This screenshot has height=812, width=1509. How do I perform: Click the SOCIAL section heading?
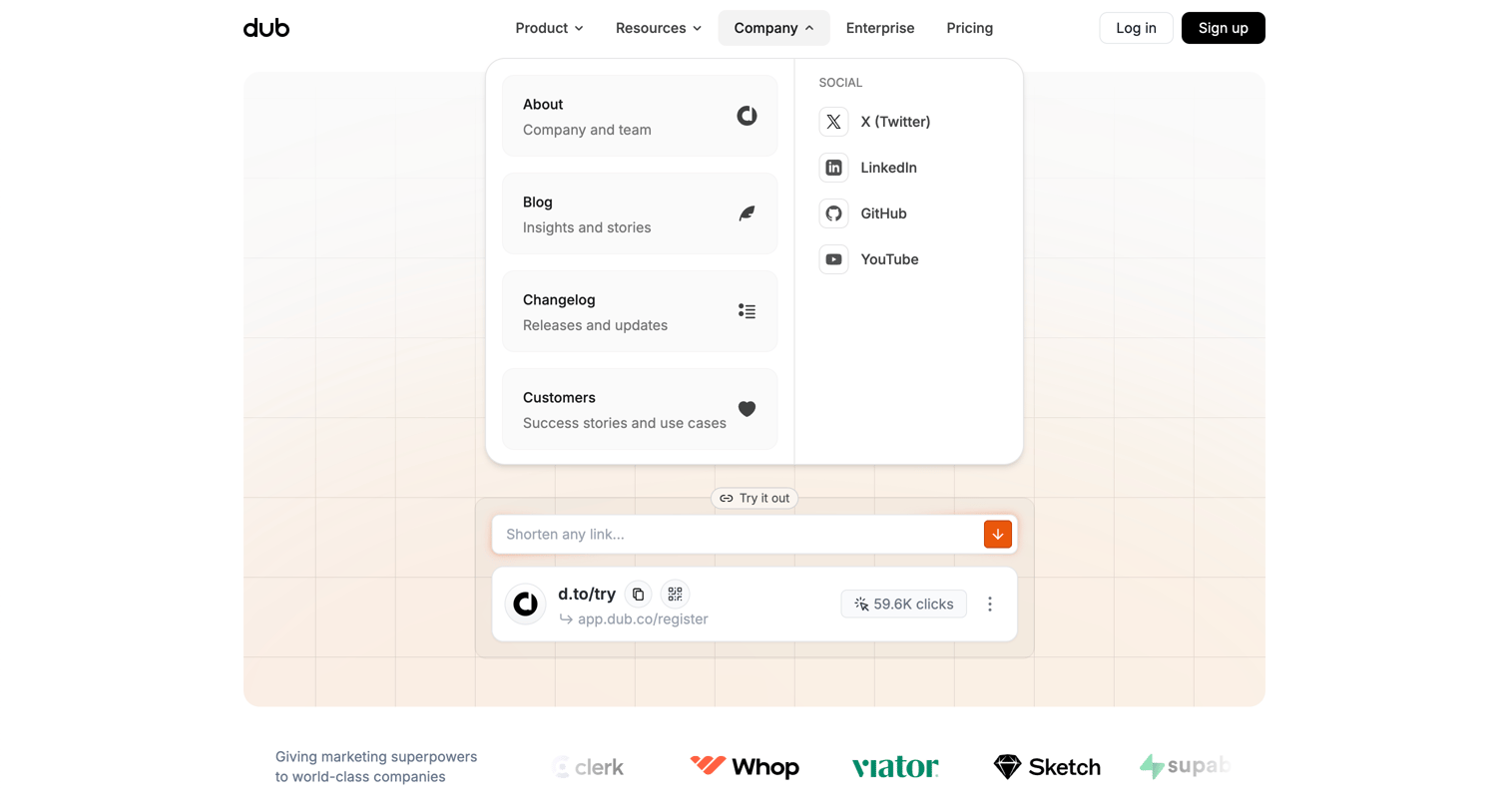[x=840, y=83]
